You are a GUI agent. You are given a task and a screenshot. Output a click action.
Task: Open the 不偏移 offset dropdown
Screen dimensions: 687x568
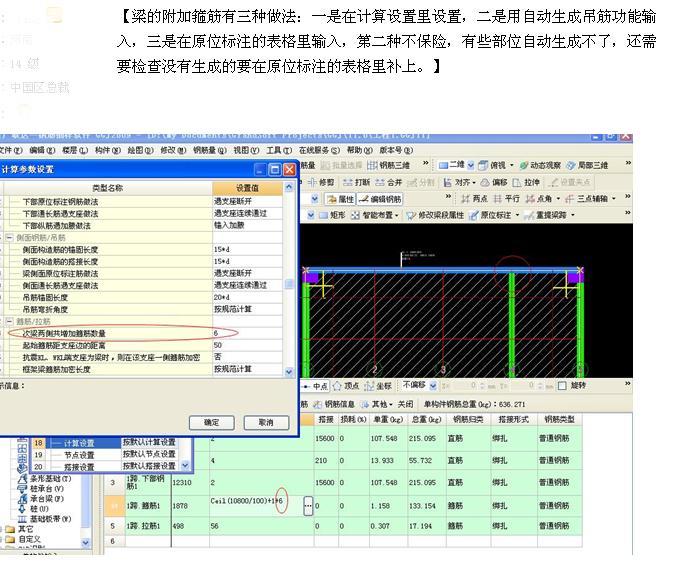coord(433,386)
